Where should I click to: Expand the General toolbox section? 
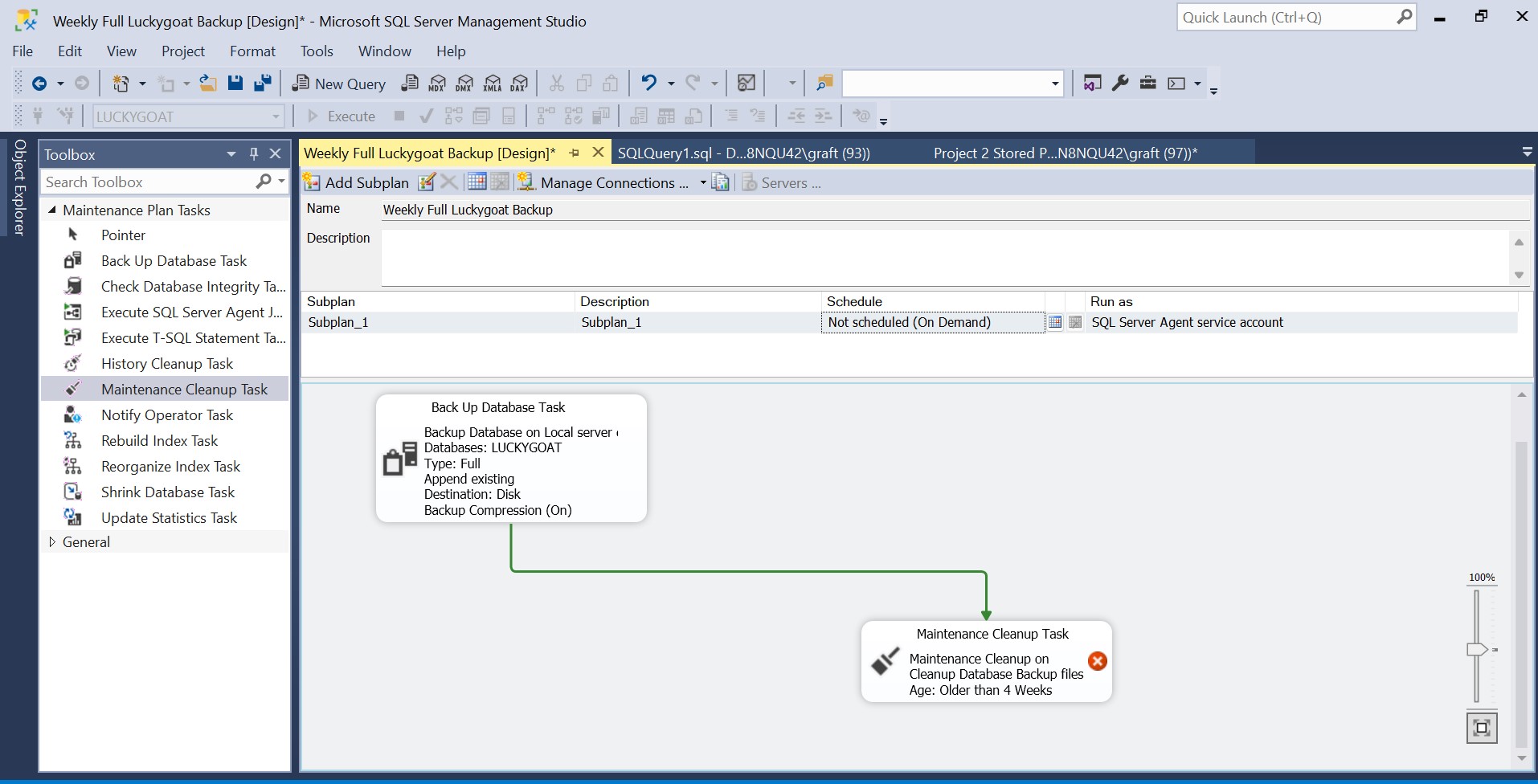[52, 542]
